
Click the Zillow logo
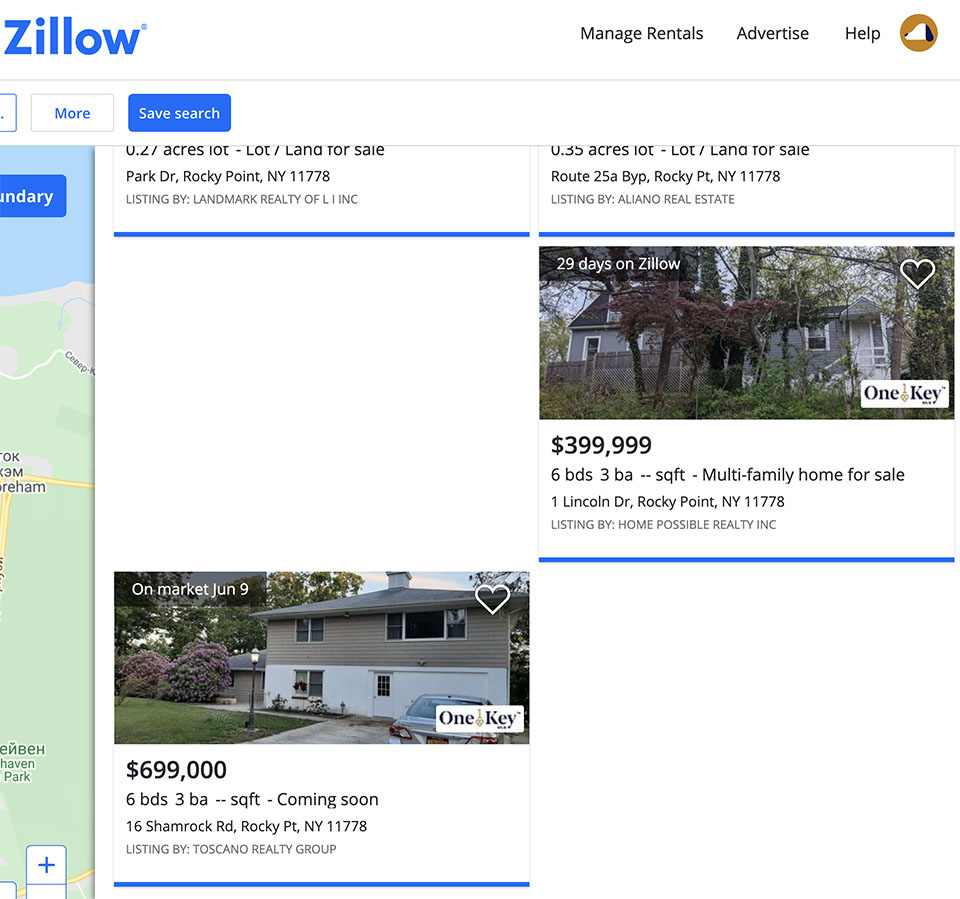(x=73, y=37)
